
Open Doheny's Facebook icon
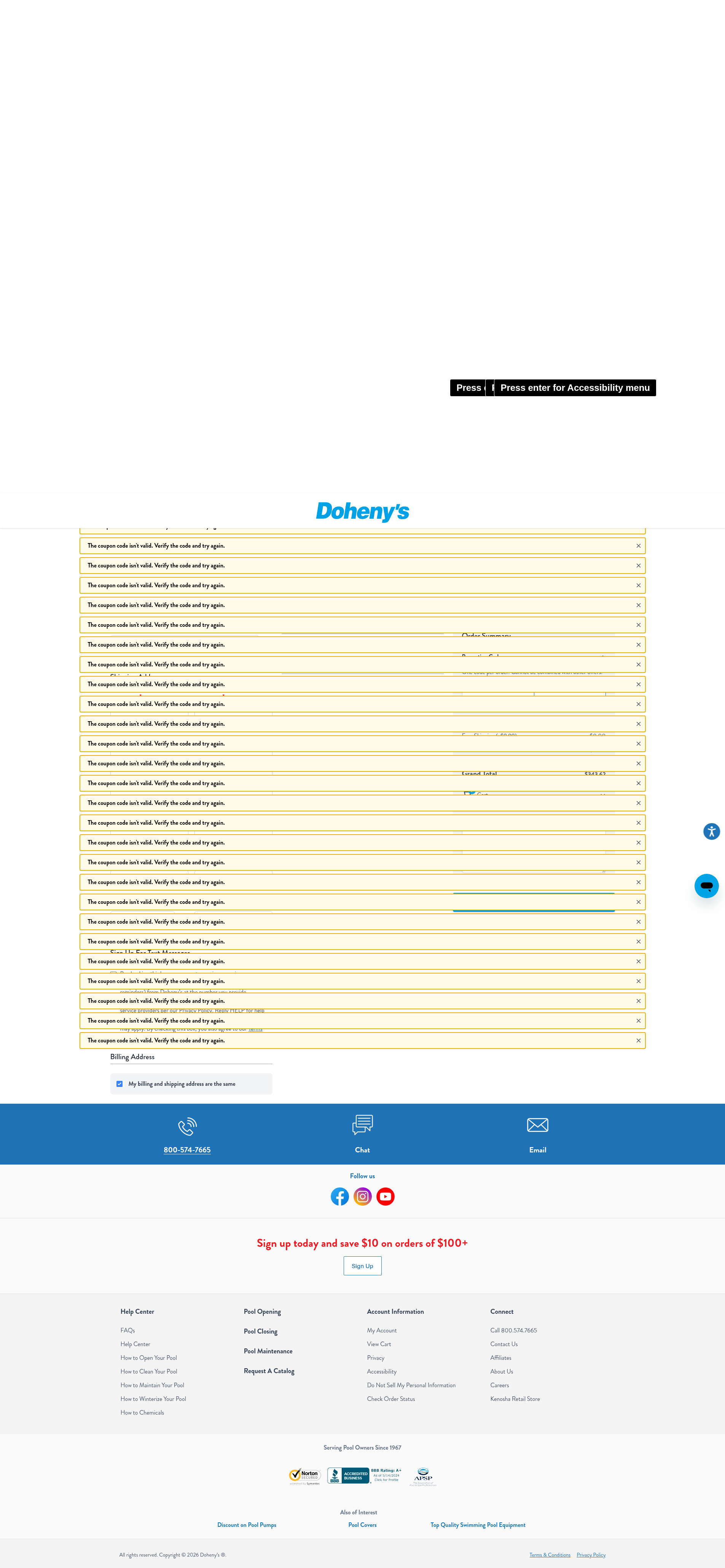[x=340, y=1196]
